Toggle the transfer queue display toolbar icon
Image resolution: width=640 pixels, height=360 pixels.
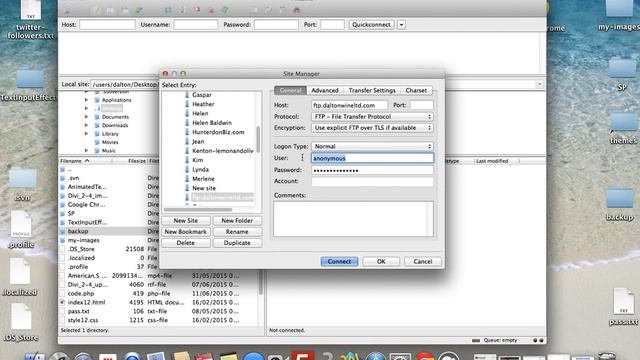click(x=139, y=10)
